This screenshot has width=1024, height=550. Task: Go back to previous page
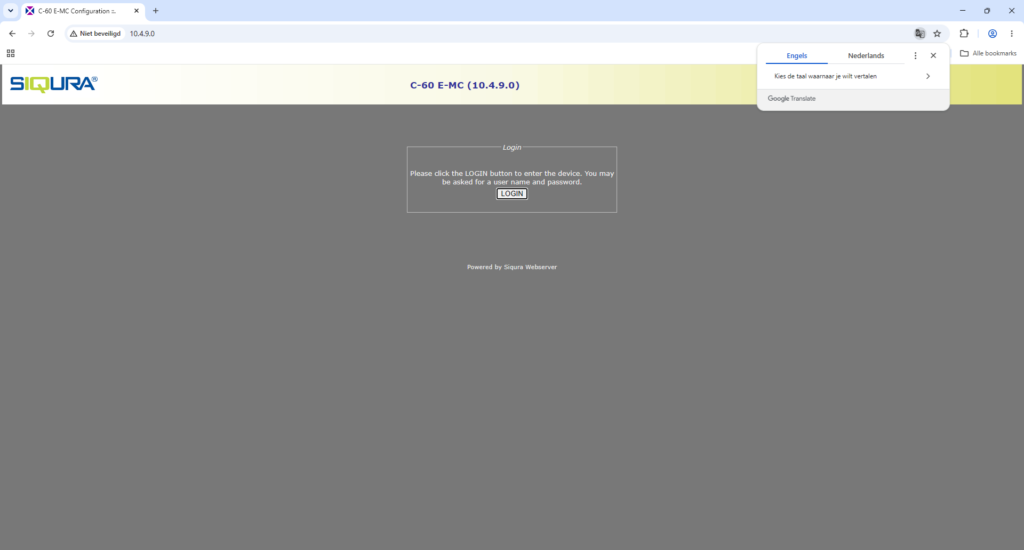(12, 33)
